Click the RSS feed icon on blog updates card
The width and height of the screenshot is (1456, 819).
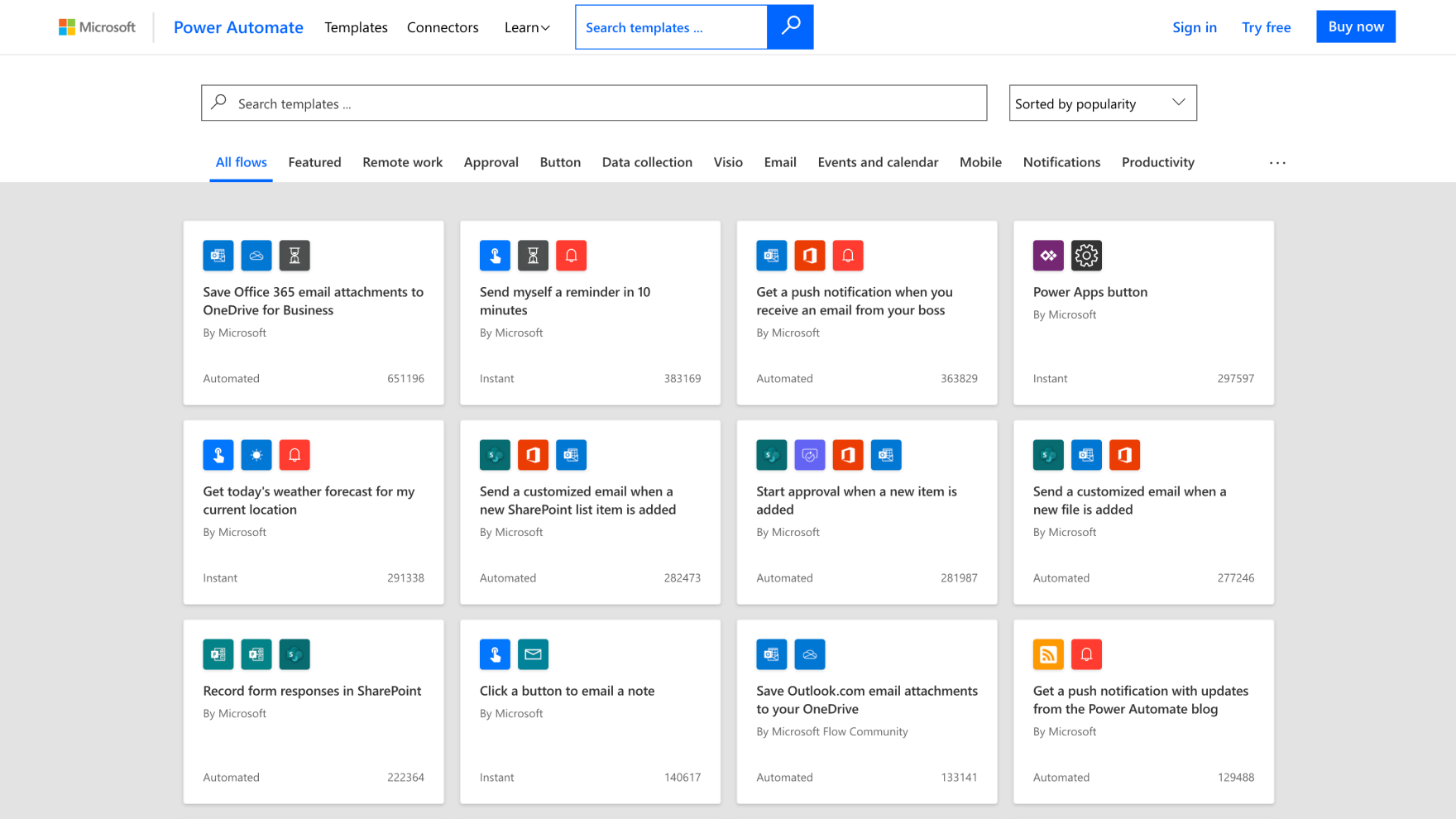[1048, 654]
